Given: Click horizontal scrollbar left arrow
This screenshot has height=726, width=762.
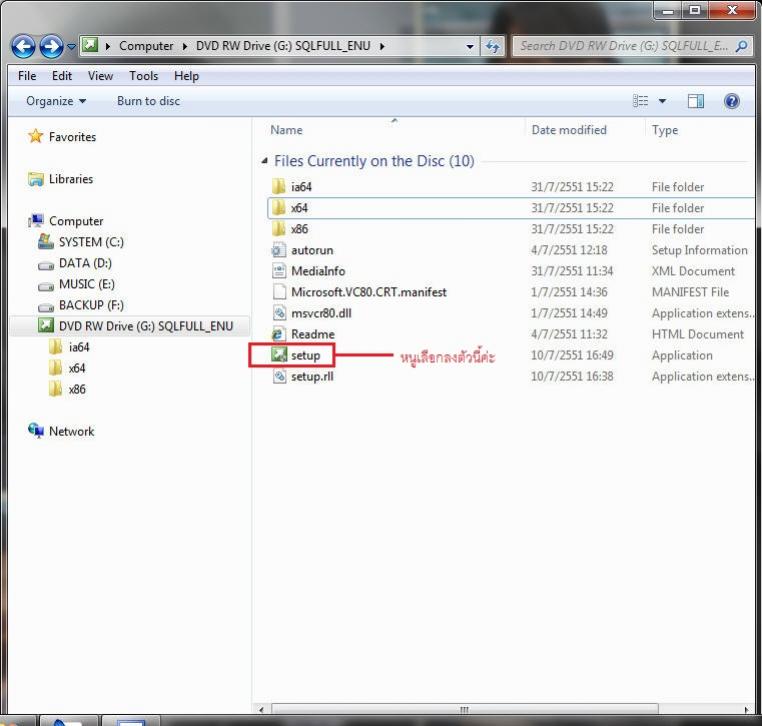Looking at the screenshot, I should click(261, 709).
